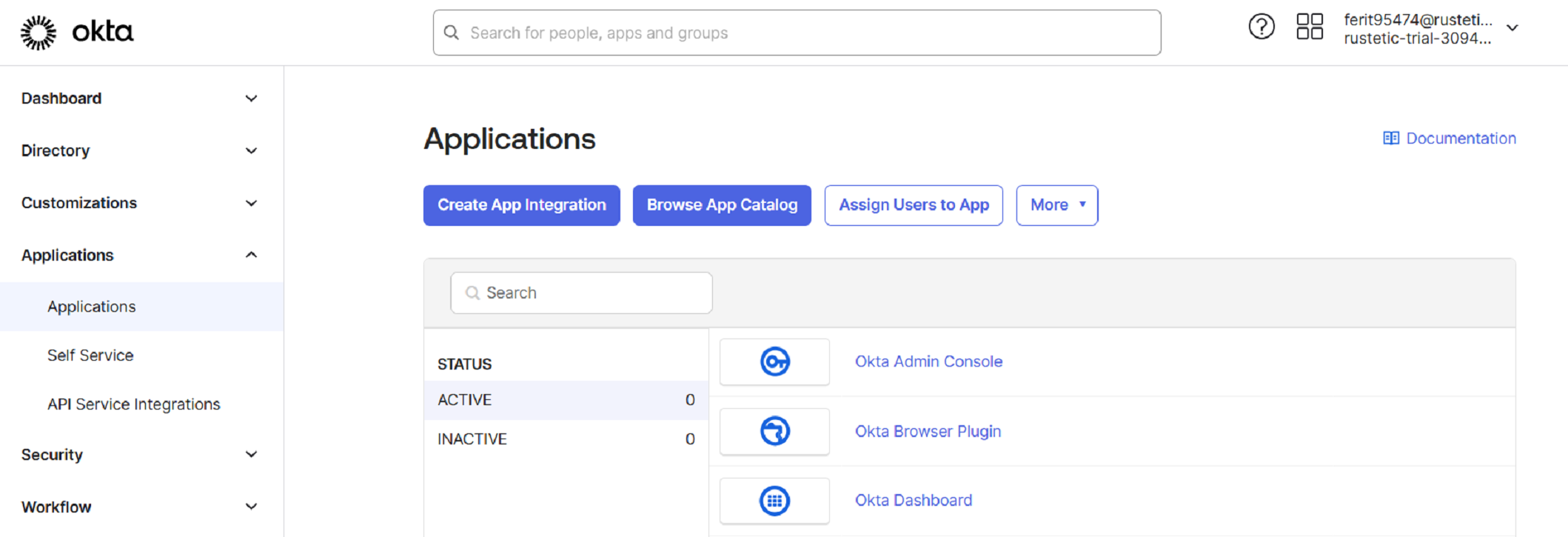This screenshot has height=537, width=1568.
Task: Filter by INACTIVE status
Action: tap(566, 439)
